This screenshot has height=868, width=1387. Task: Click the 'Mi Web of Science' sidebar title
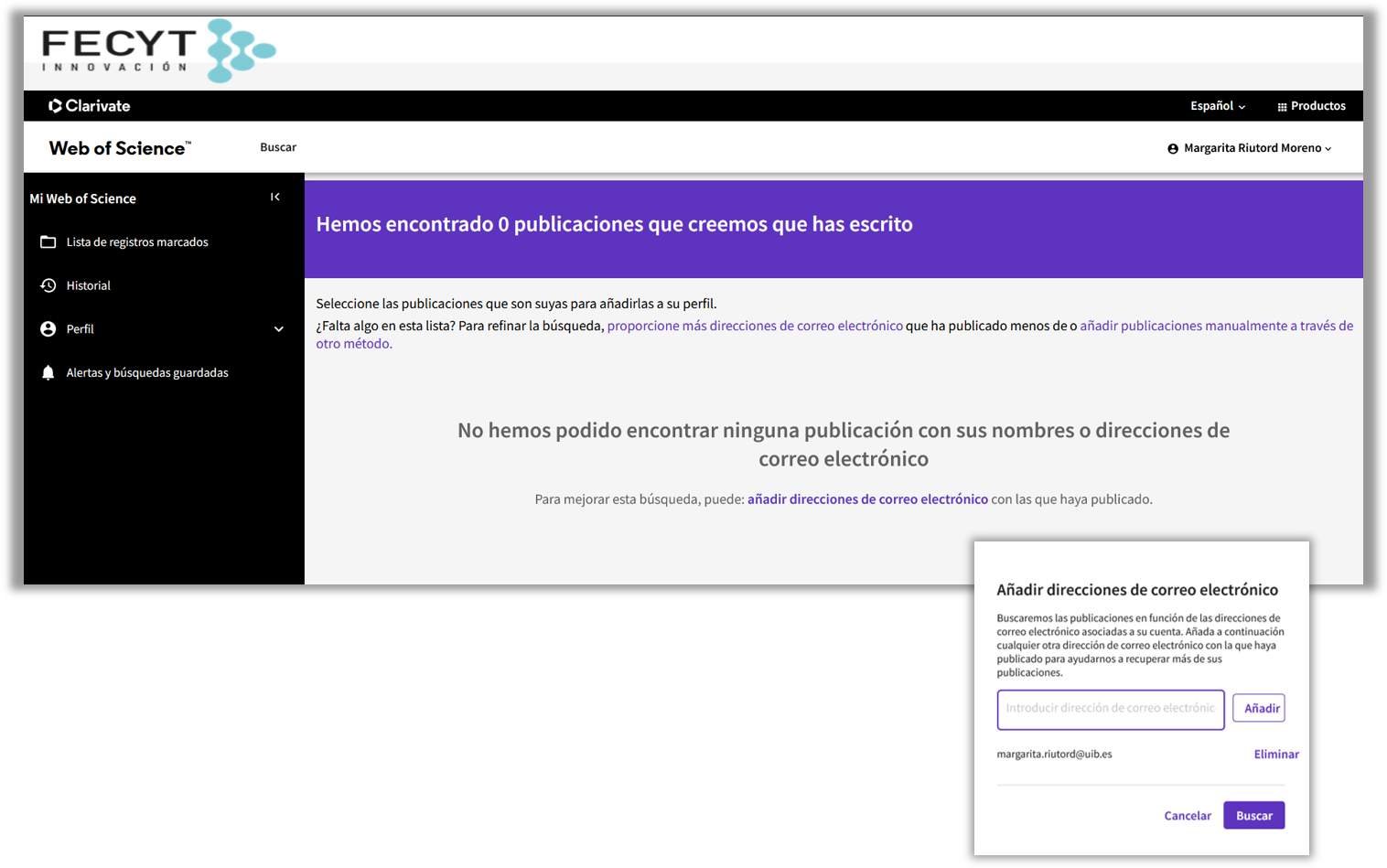[82, 198]
